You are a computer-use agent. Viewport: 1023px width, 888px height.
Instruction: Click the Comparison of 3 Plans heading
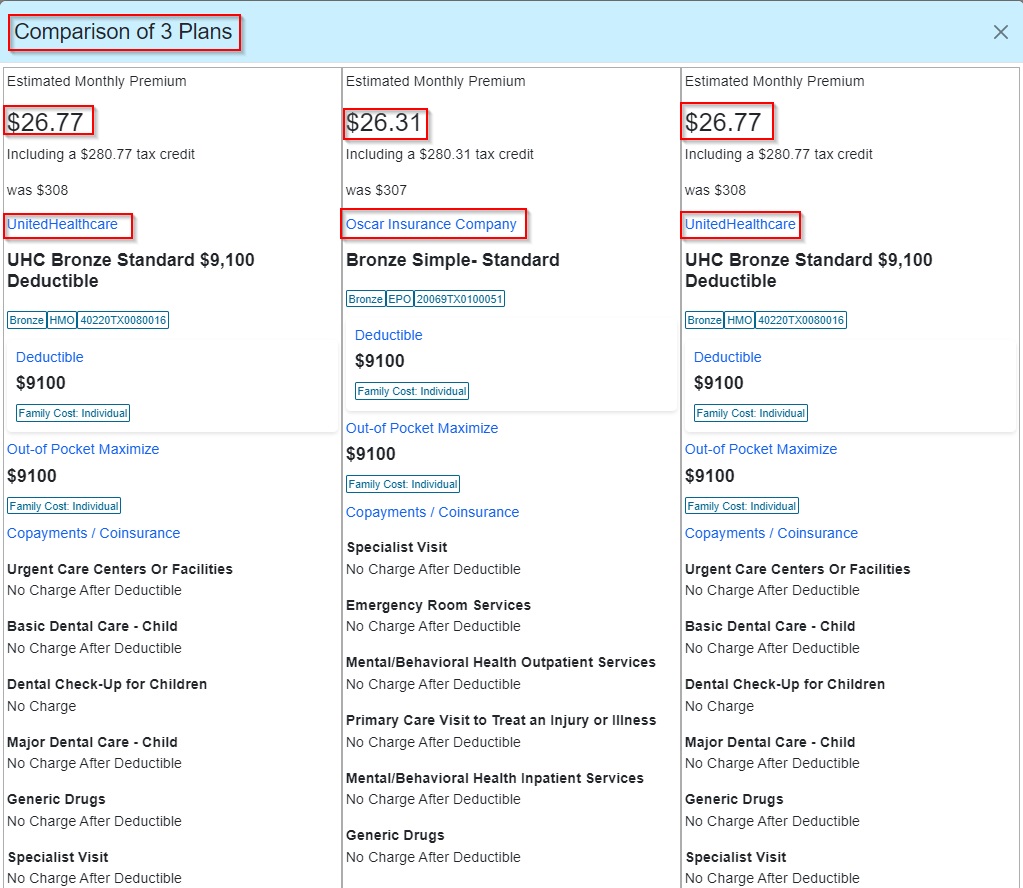pyautogui.click(x=123, y=31)
